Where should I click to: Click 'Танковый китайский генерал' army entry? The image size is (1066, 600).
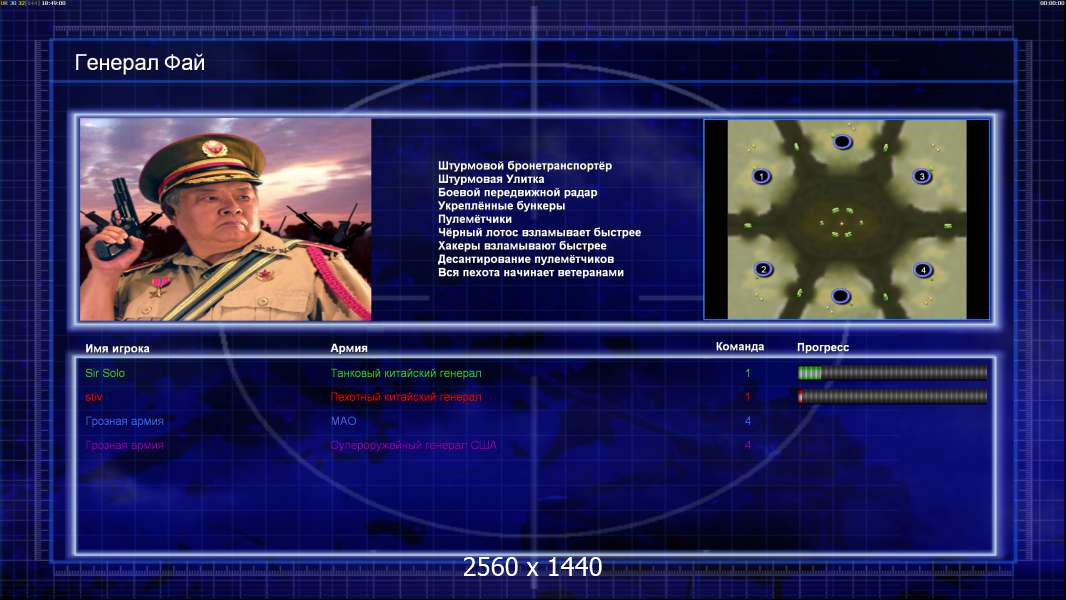click(x=406, y=373)
